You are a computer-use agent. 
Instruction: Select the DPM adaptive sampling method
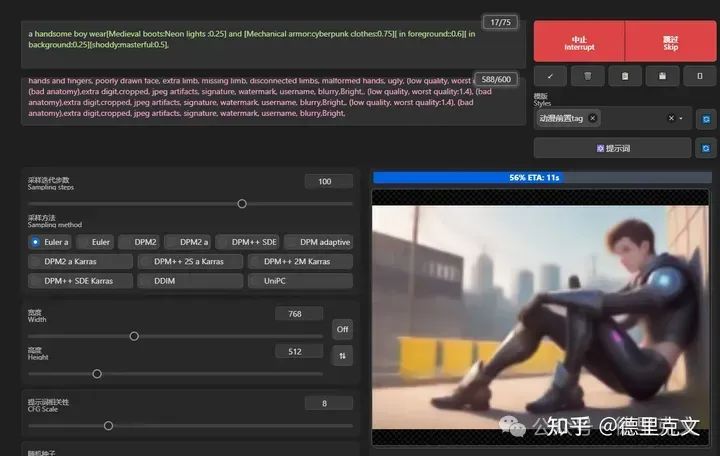pos(318,242)
